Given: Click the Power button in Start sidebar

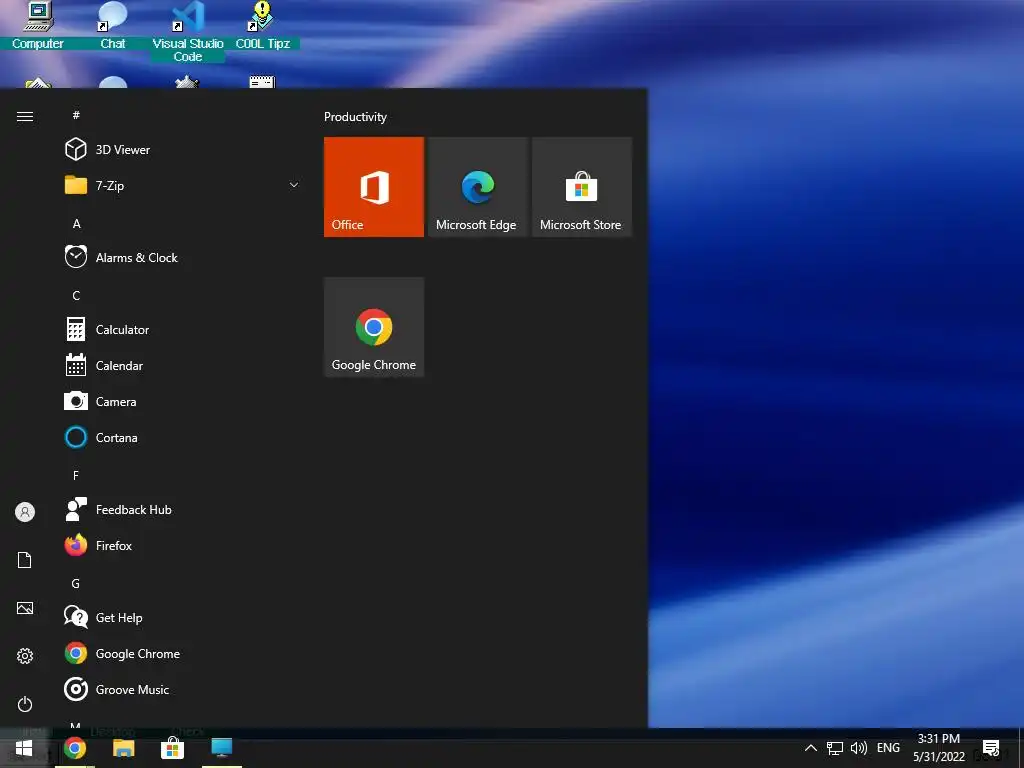Looking at the screenshot, I should point(25,704).
